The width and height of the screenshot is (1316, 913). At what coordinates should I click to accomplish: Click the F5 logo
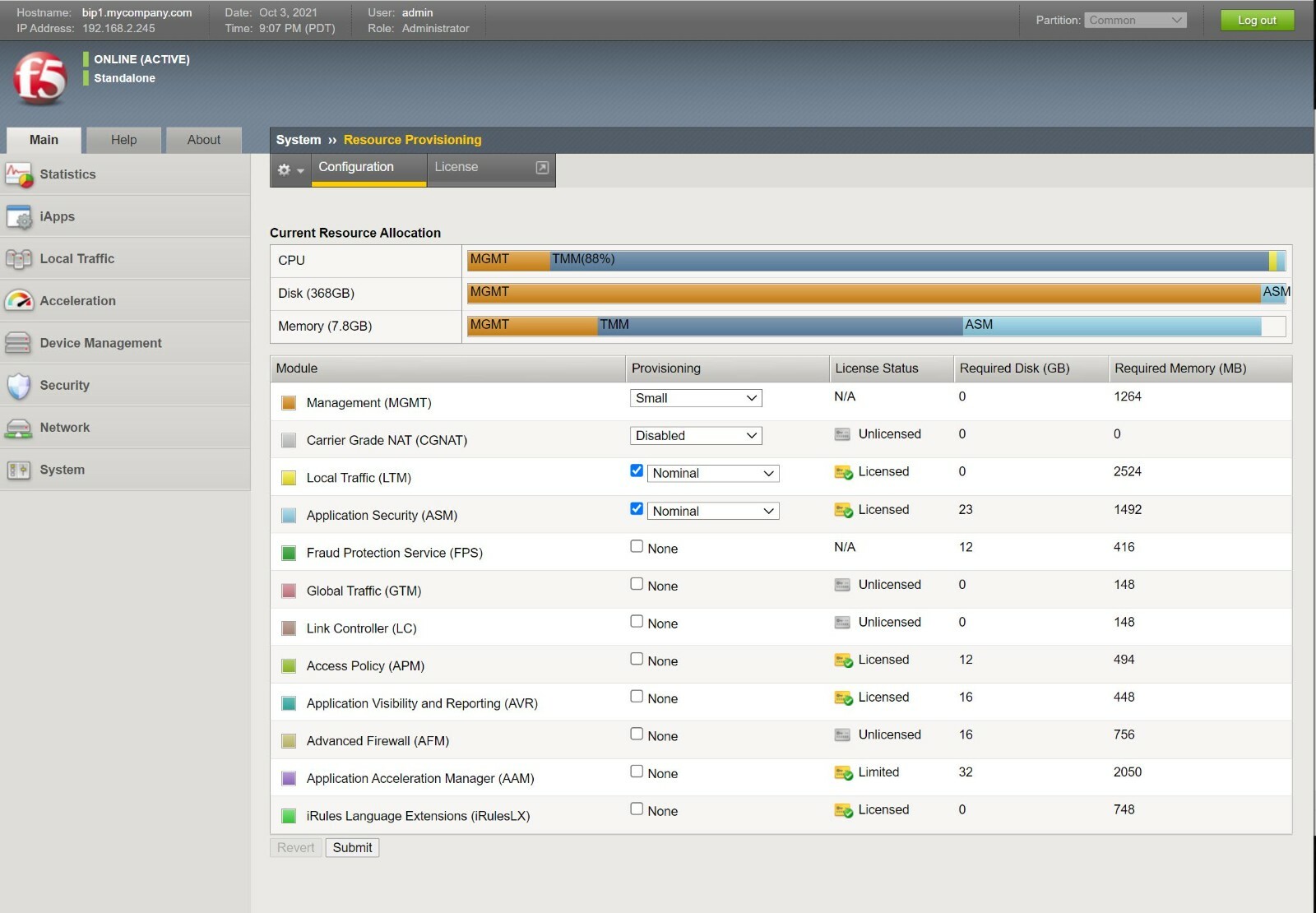[x=39, y=78]
